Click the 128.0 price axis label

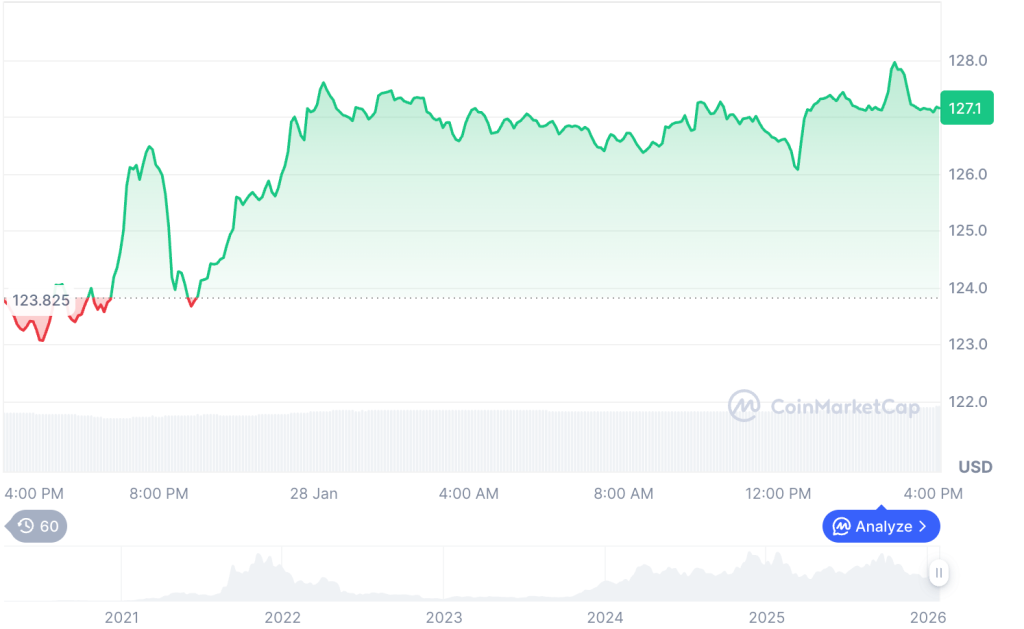(968, 61)
